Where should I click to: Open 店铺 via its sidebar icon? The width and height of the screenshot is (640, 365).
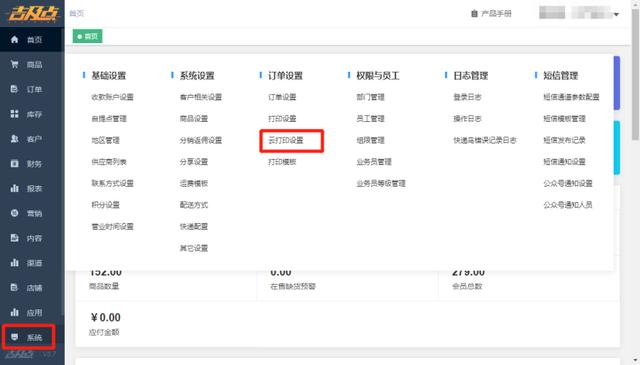(14, 287)
